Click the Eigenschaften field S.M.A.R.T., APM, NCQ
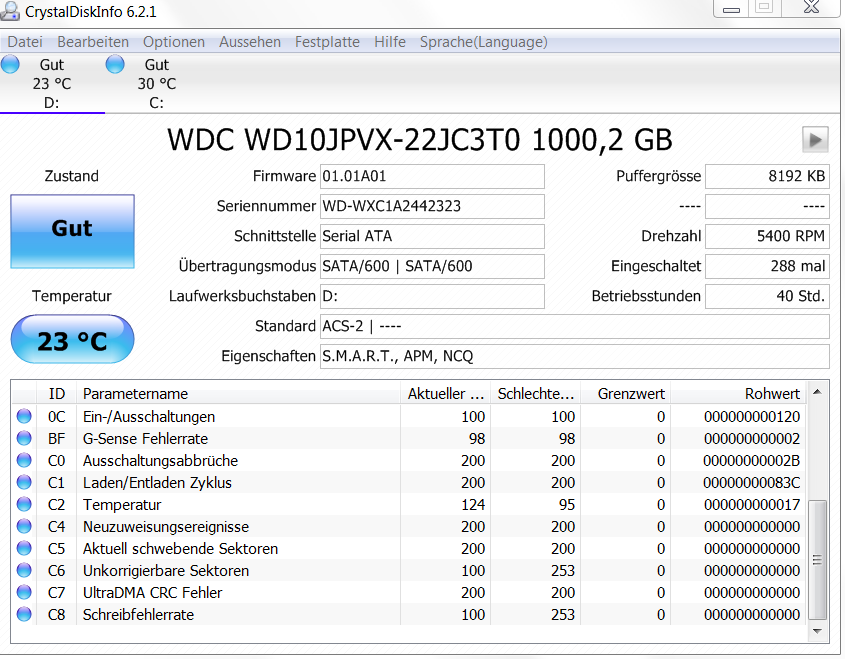Screen dimensions: 845x659 tap(574, 356)
